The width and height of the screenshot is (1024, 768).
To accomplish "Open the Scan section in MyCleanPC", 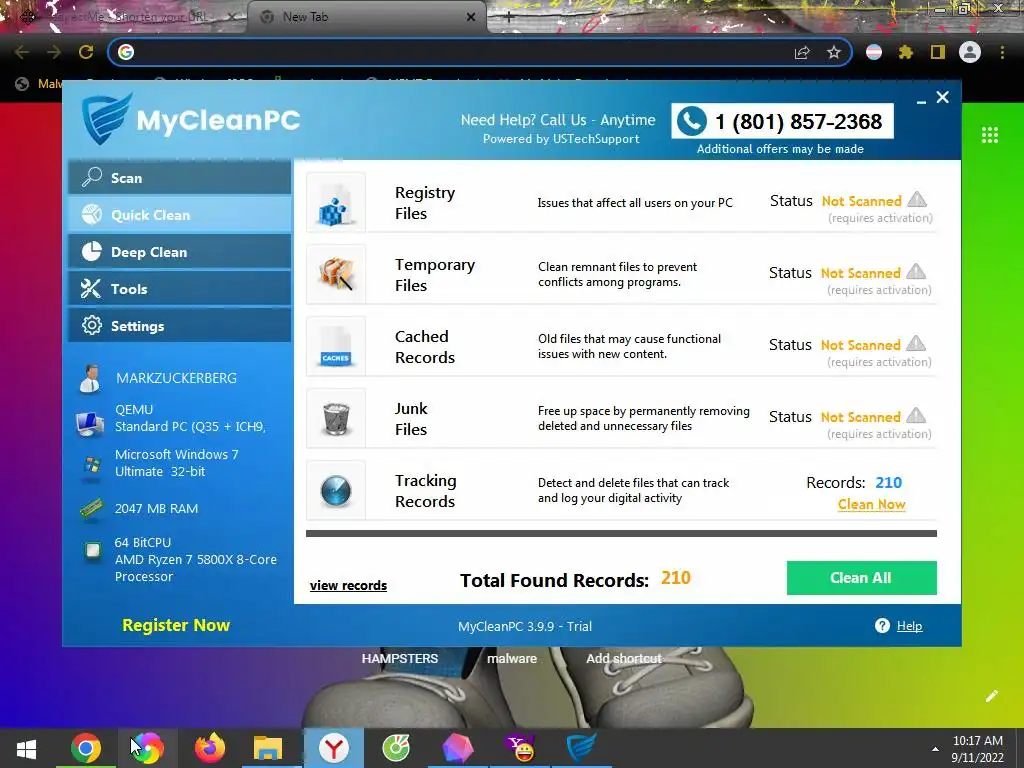I will click(x=180, y=178).
